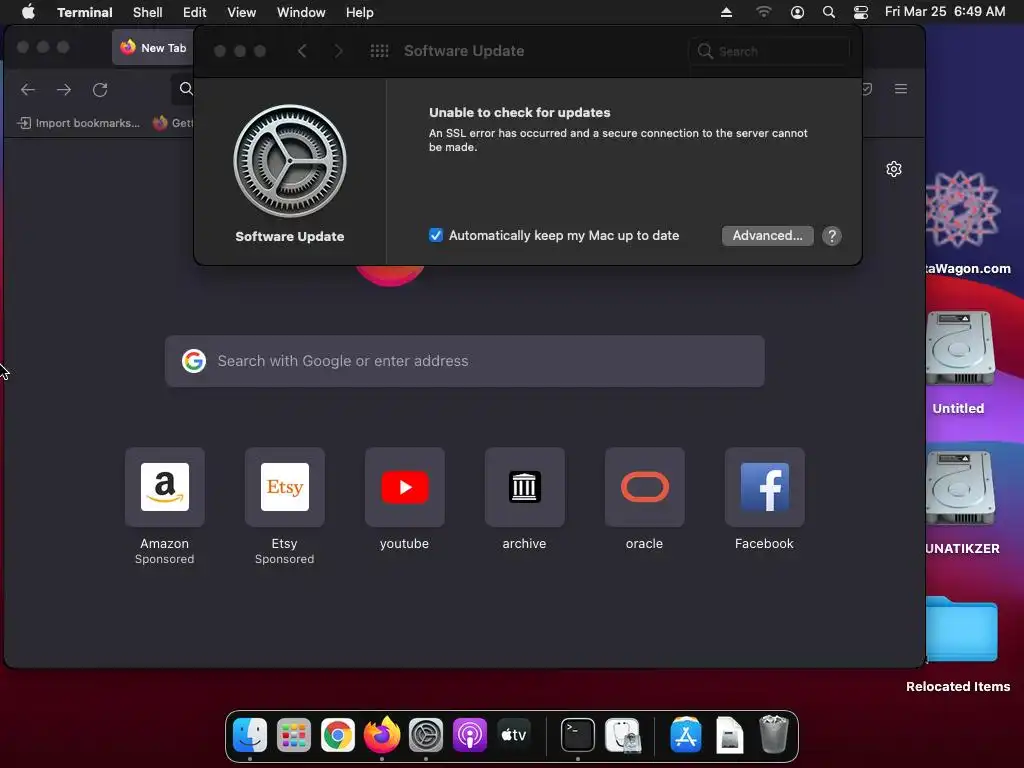The image size is (1024, 768).
Task: Toggle Automatically keep my Mac up to date
Action: (x=436, y=235)
